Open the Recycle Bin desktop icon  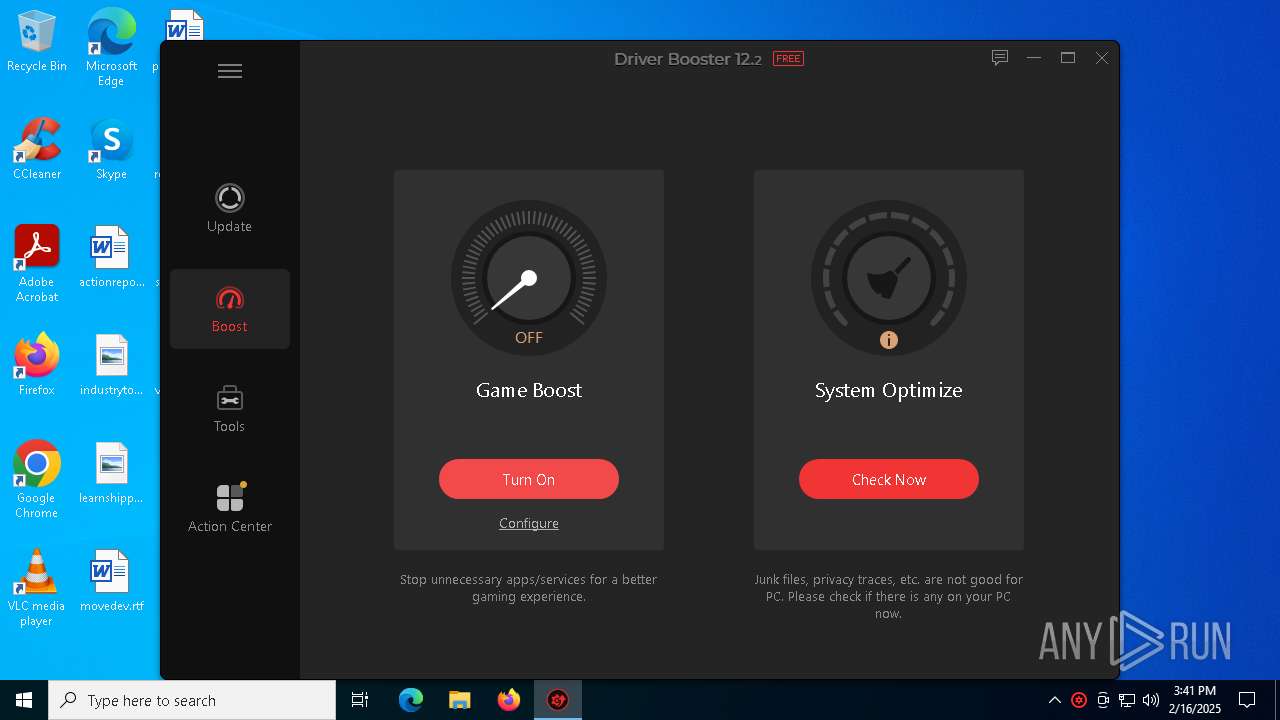[37, 41]
